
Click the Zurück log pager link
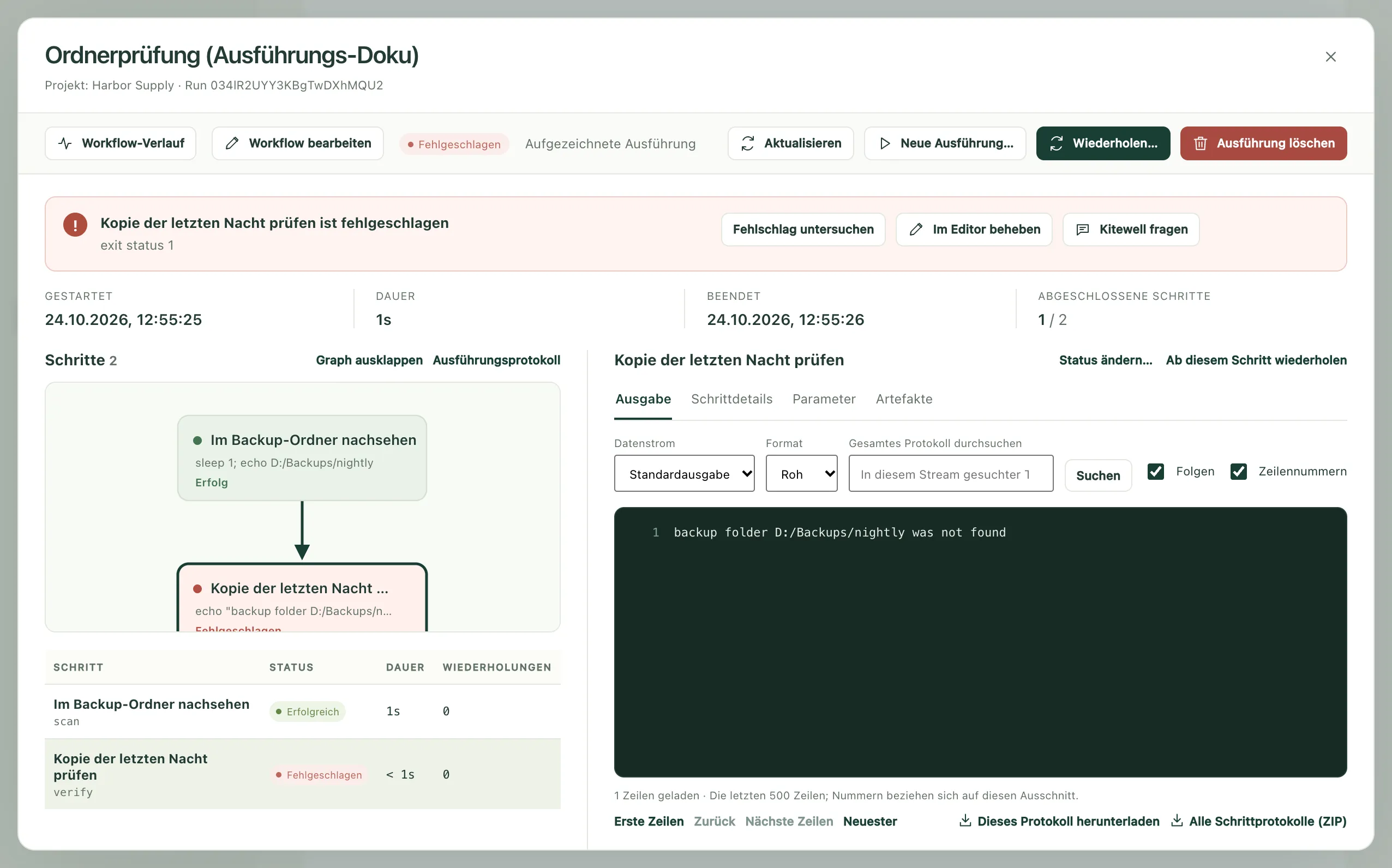point(715,822)
